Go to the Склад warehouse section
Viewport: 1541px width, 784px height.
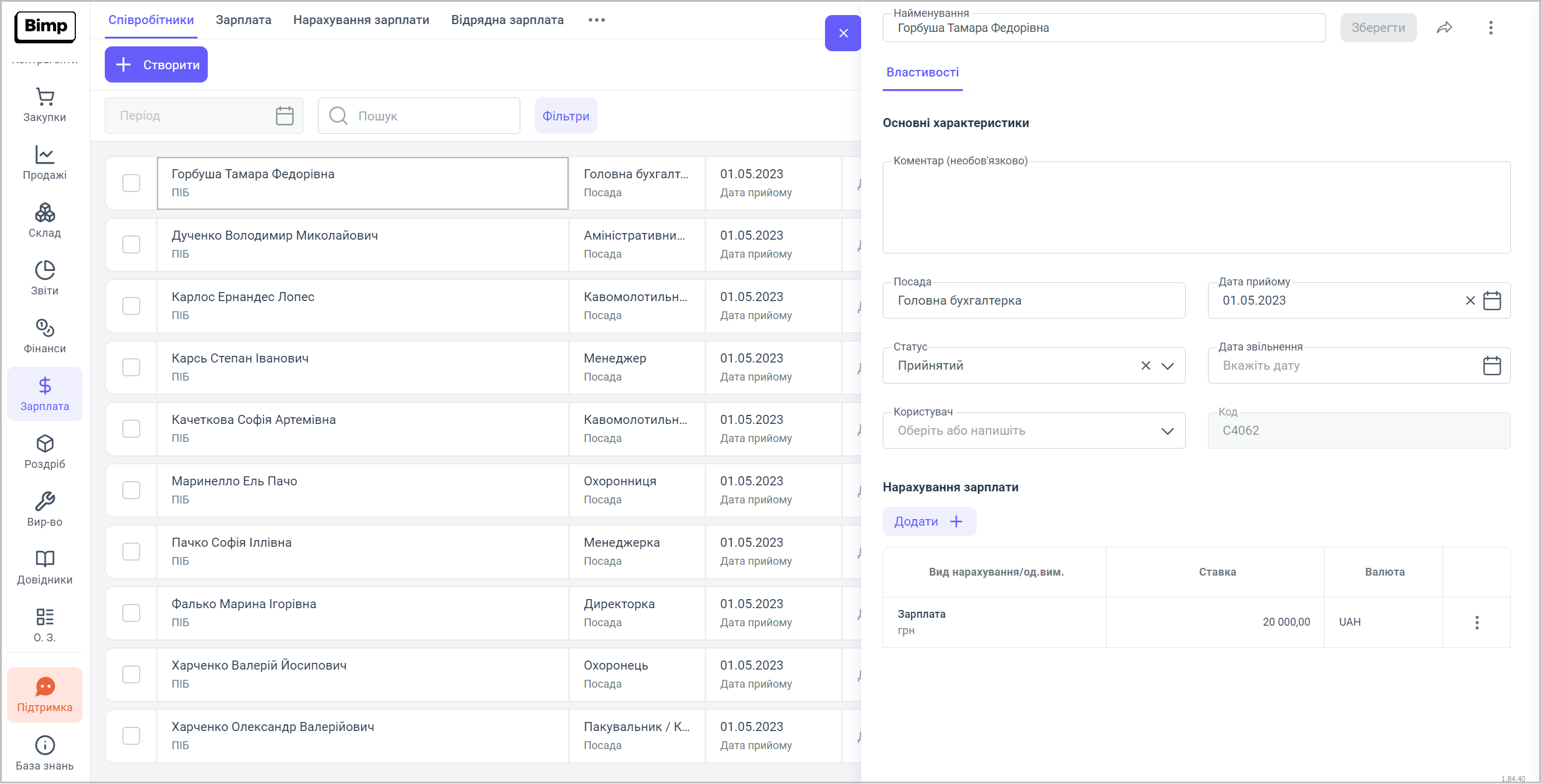tap(45, 220)
